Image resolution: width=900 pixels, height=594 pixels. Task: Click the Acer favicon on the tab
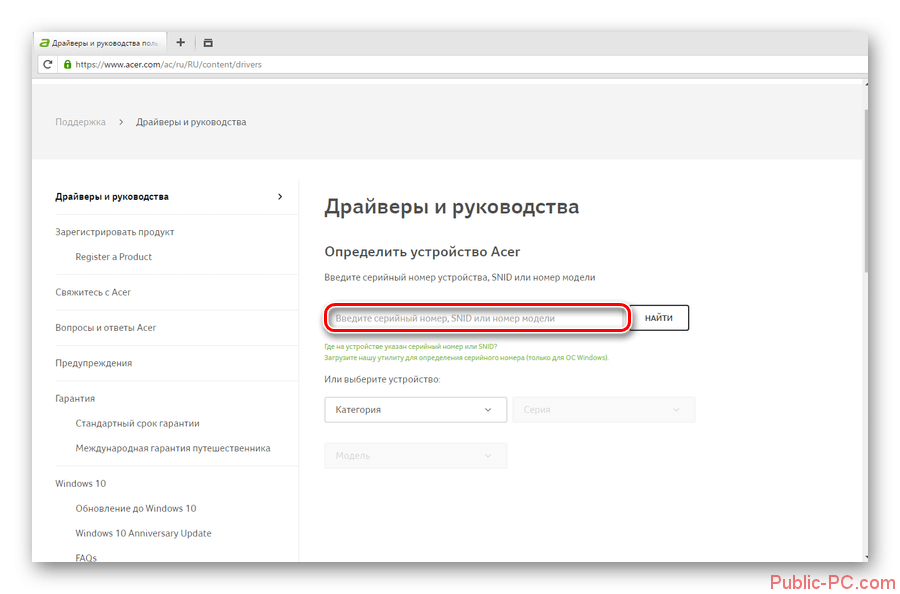click(x=44, y=43)
